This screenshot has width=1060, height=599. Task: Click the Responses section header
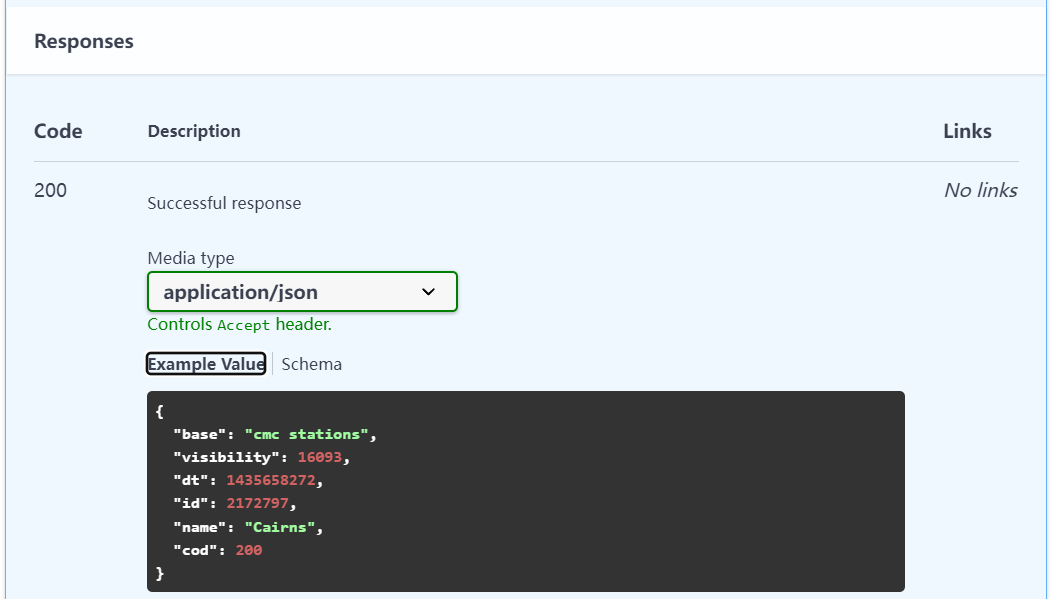84,41
